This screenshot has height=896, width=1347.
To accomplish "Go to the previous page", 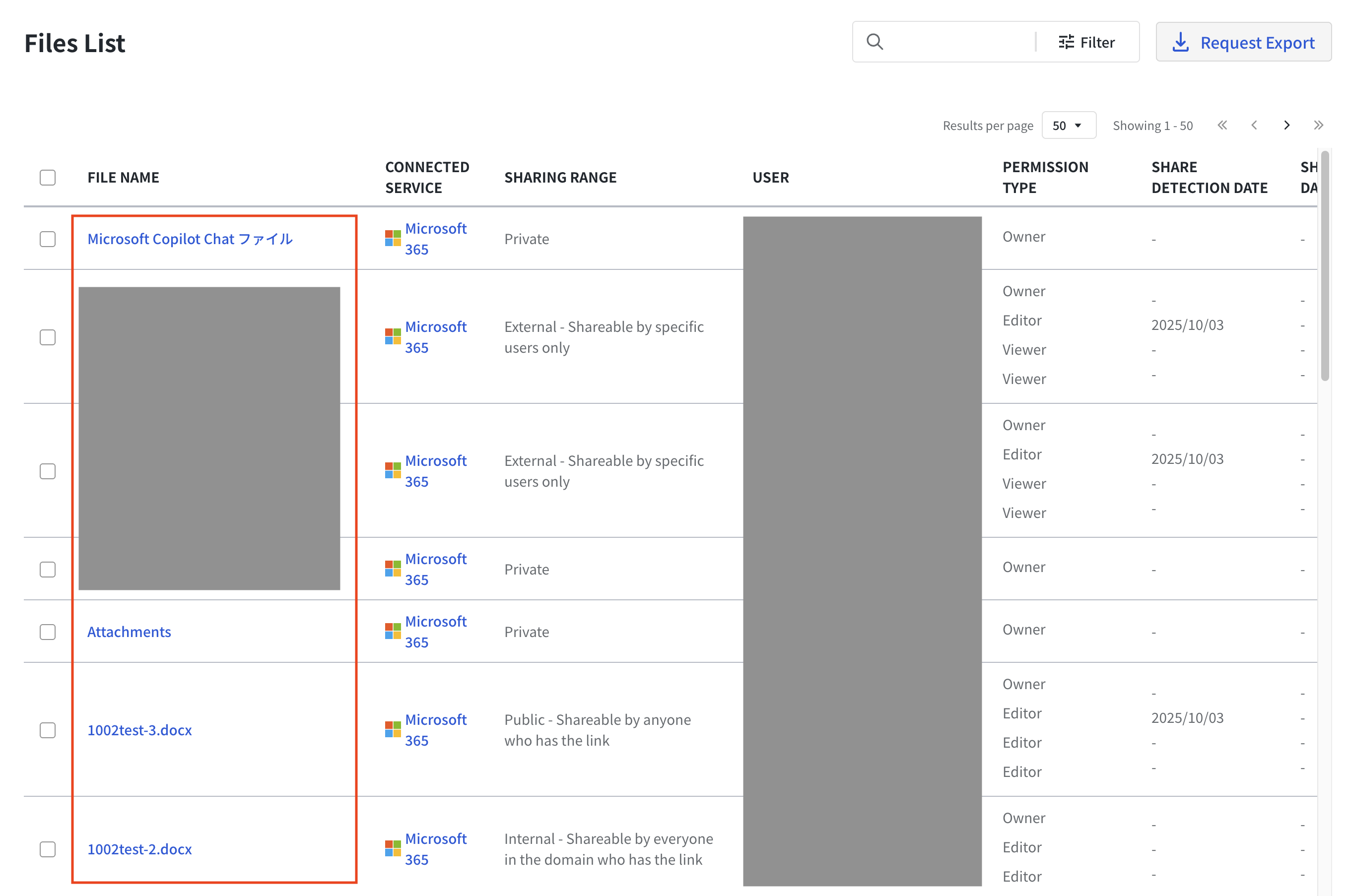I will point(1254,125).
